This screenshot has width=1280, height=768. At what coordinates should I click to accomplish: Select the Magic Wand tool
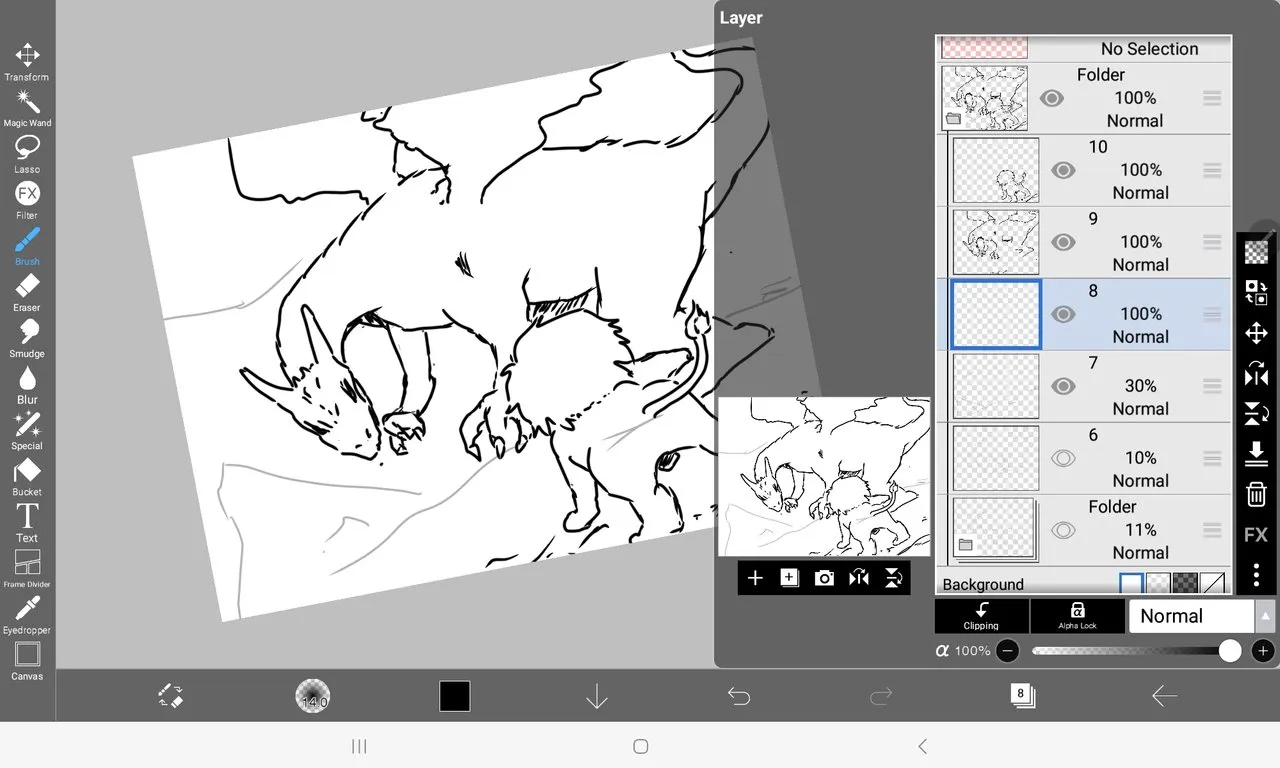27,109
